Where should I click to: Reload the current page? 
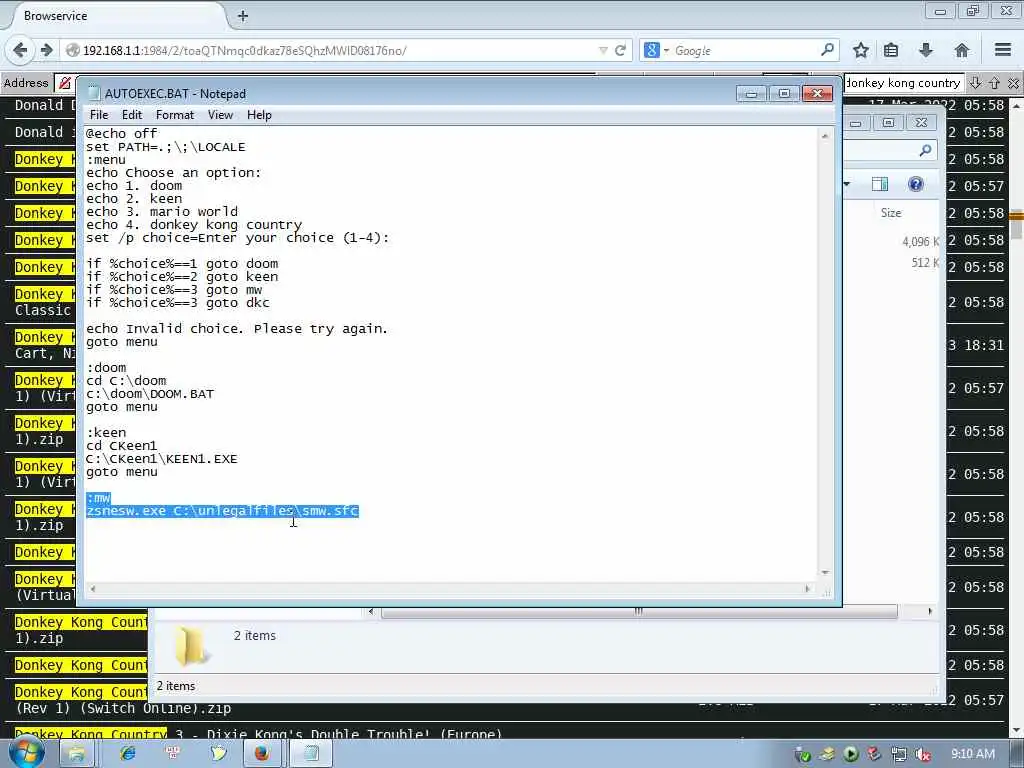(620, 50)
